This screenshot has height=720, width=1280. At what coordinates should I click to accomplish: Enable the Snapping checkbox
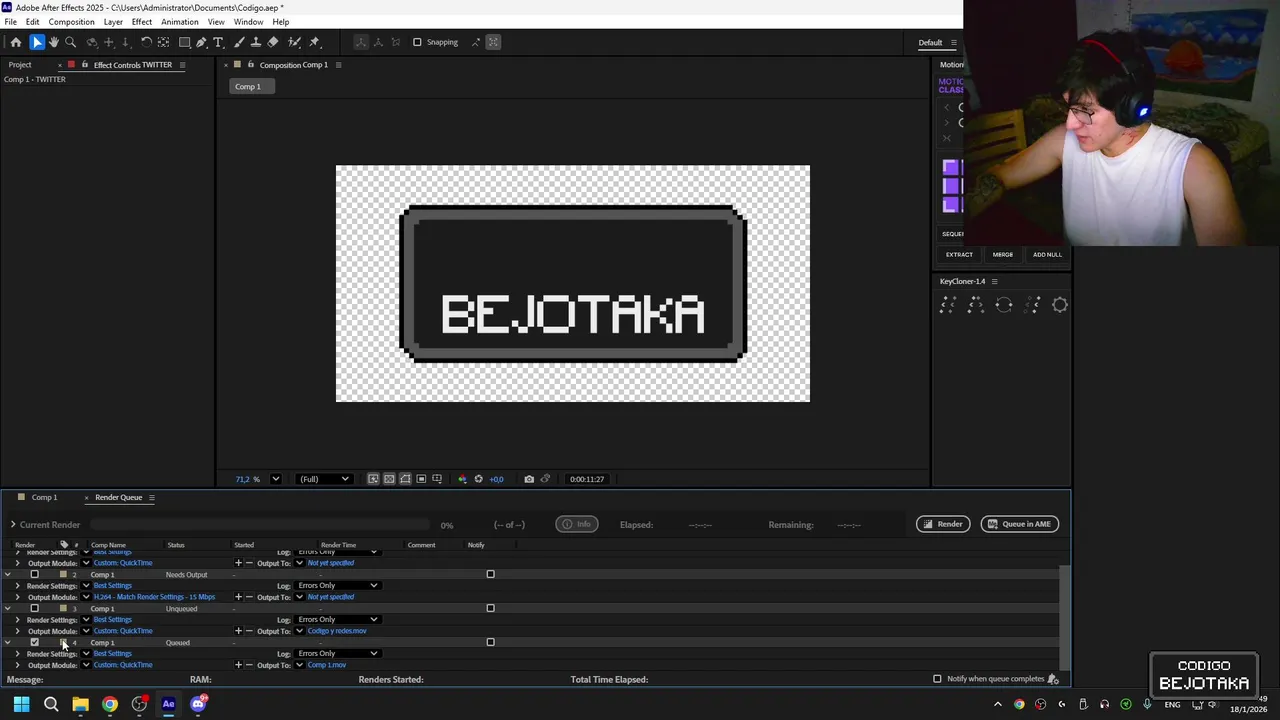pyautogui.click(x=417, y=42)
